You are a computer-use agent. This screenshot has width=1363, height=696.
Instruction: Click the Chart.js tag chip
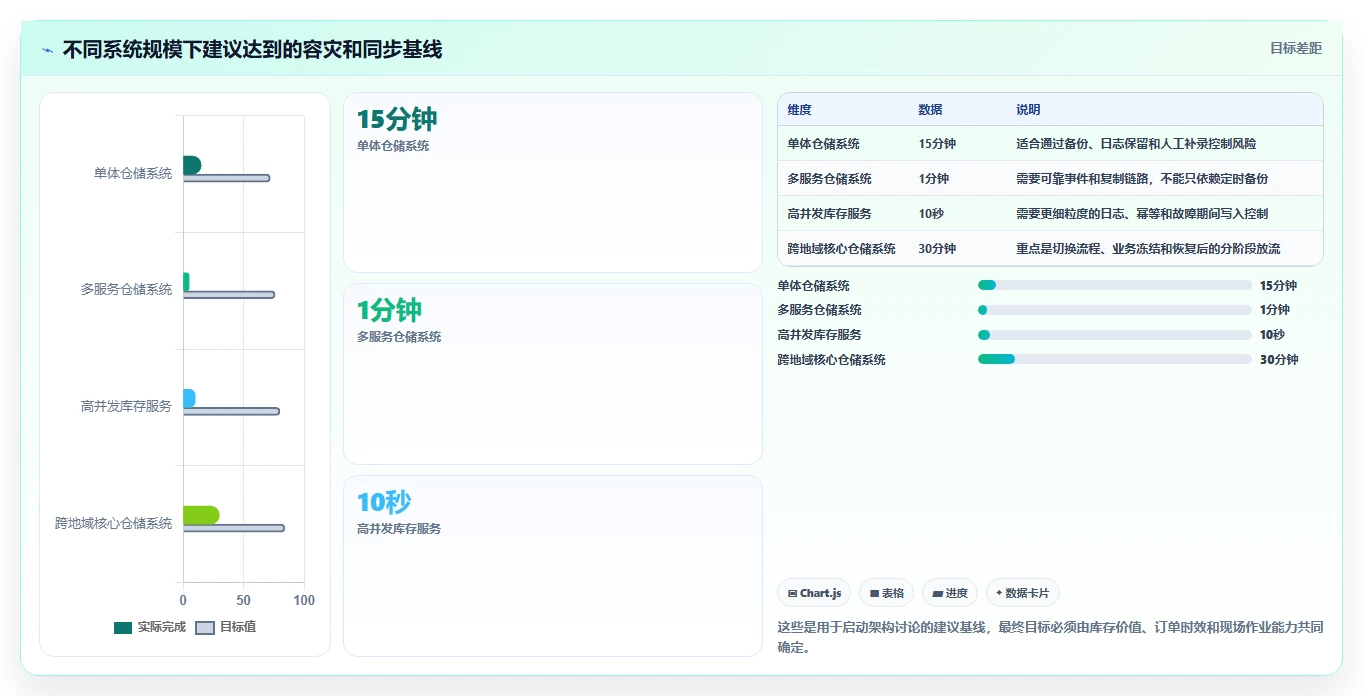(814, 593)
